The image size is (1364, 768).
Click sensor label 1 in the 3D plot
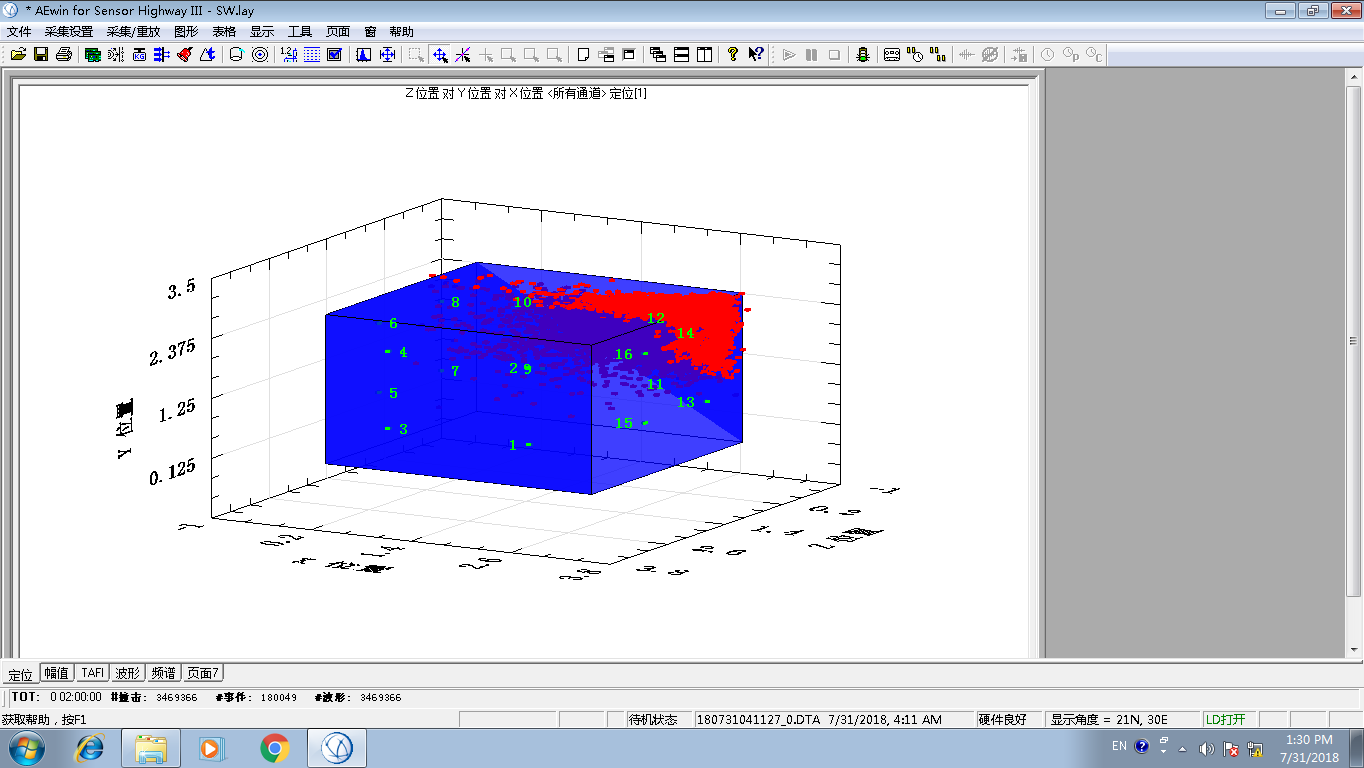tap(513, 445)
